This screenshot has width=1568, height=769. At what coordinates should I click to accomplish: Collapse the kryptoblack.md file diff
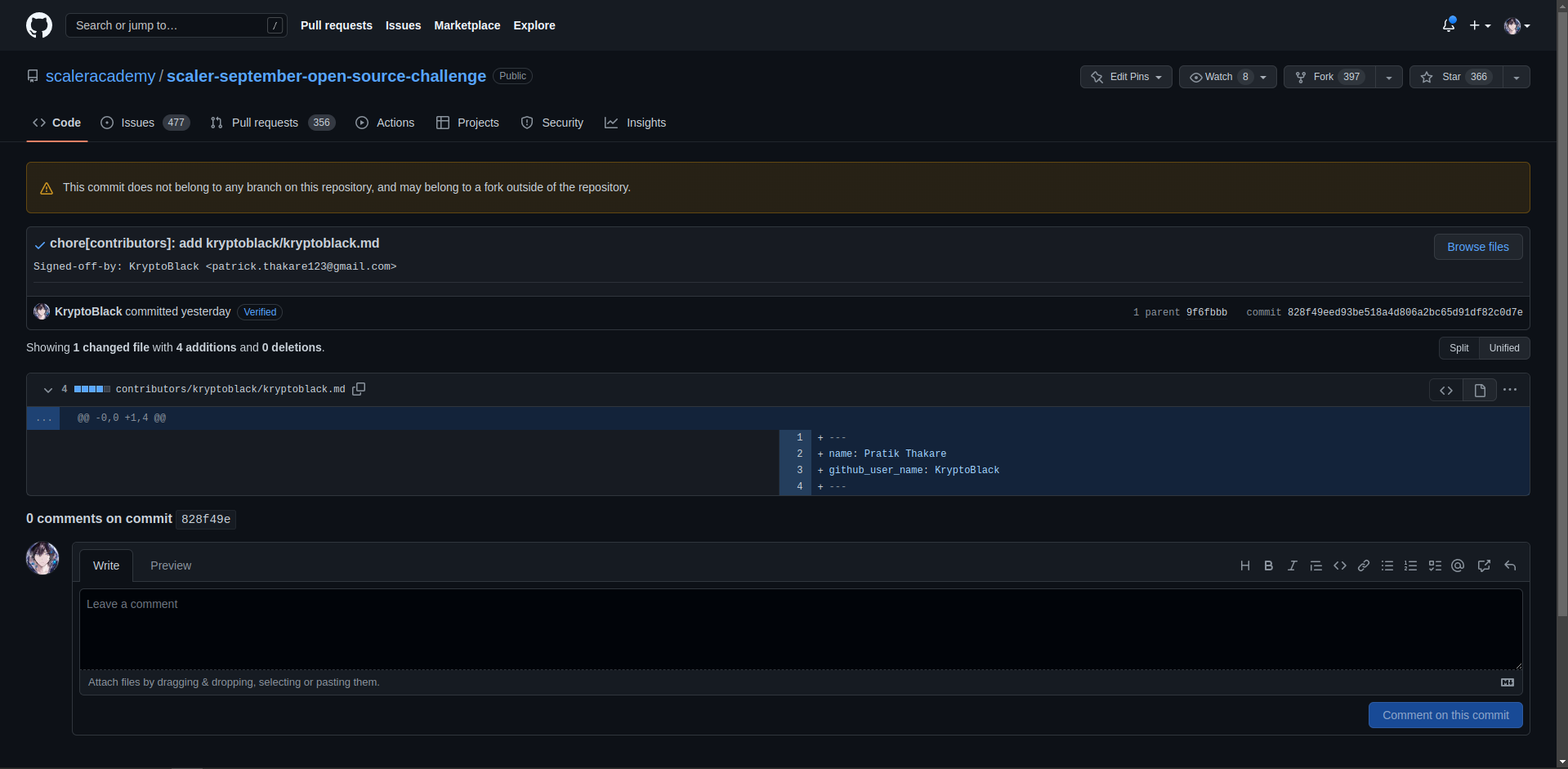pos(47,390)
